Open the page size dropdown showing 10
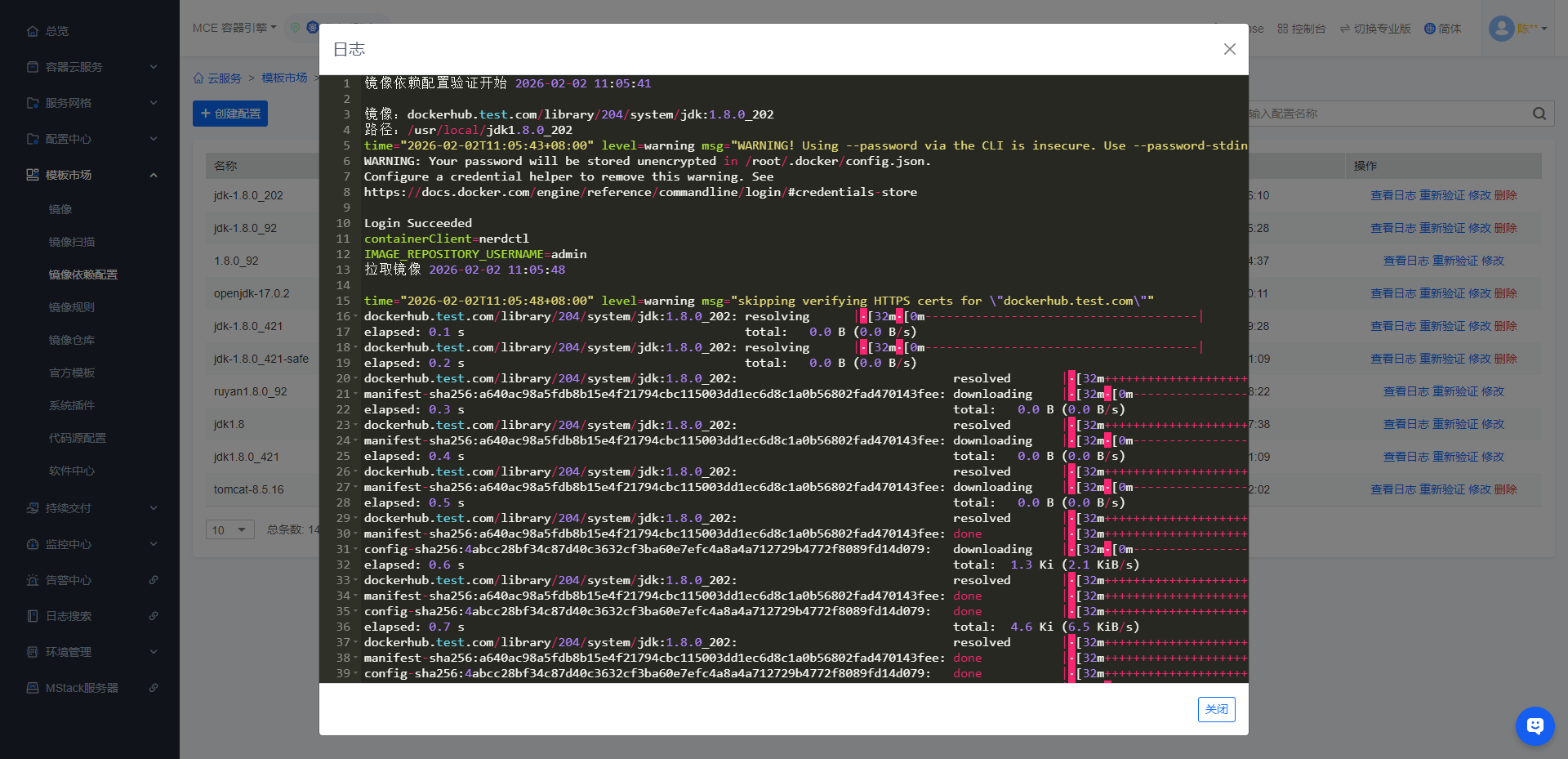 point(229,530)
